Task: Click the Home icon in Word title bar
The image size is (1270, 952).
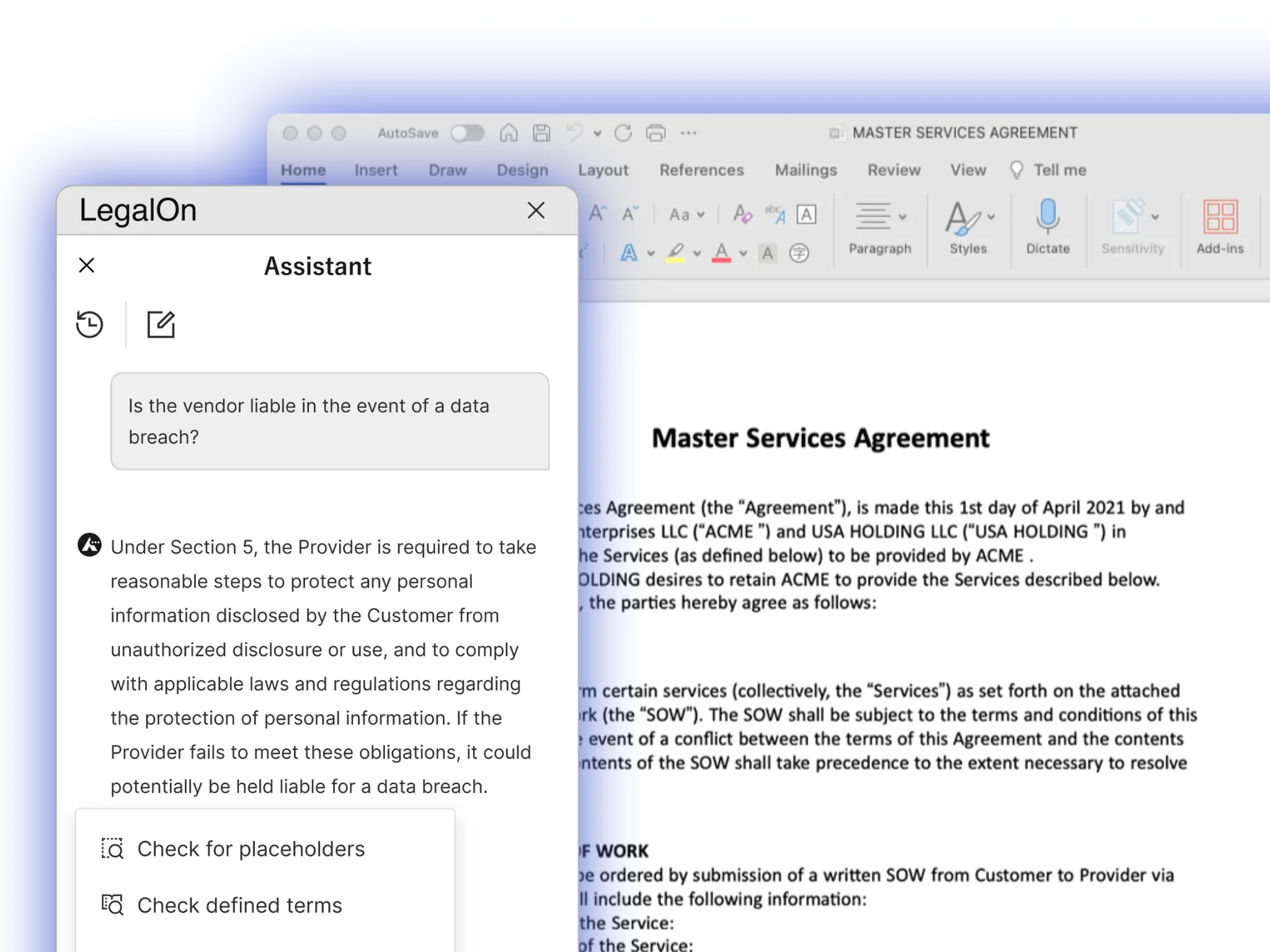Action: point(508,133)
